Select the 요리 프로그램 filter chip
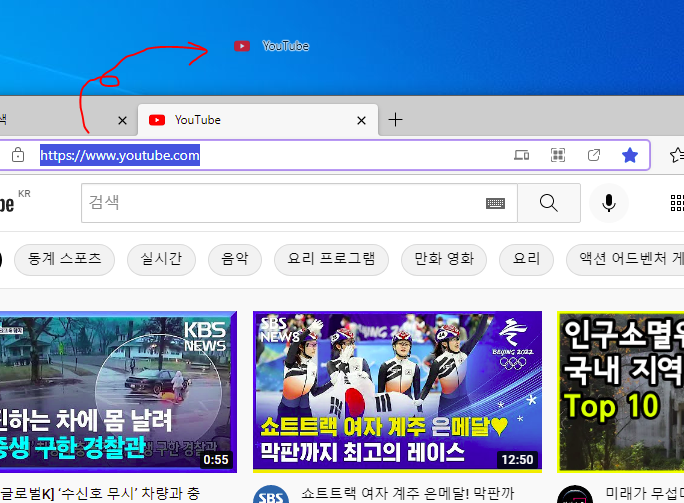Viewport: 684px width, 503px height. (x=331, y=259)
